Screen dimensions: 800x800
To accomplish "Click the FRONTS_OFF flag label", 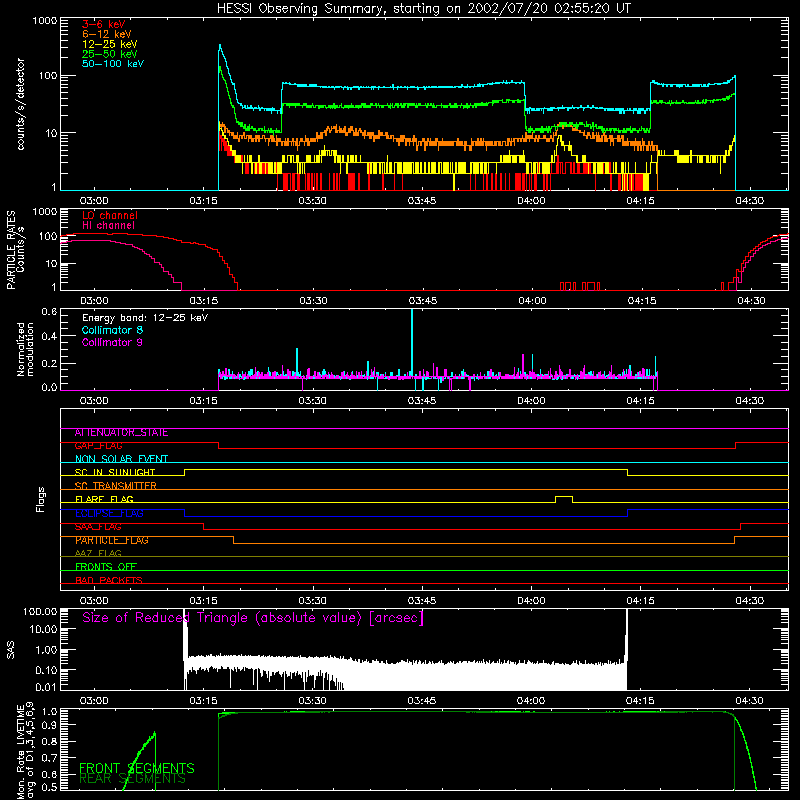I will click(106, 566).
